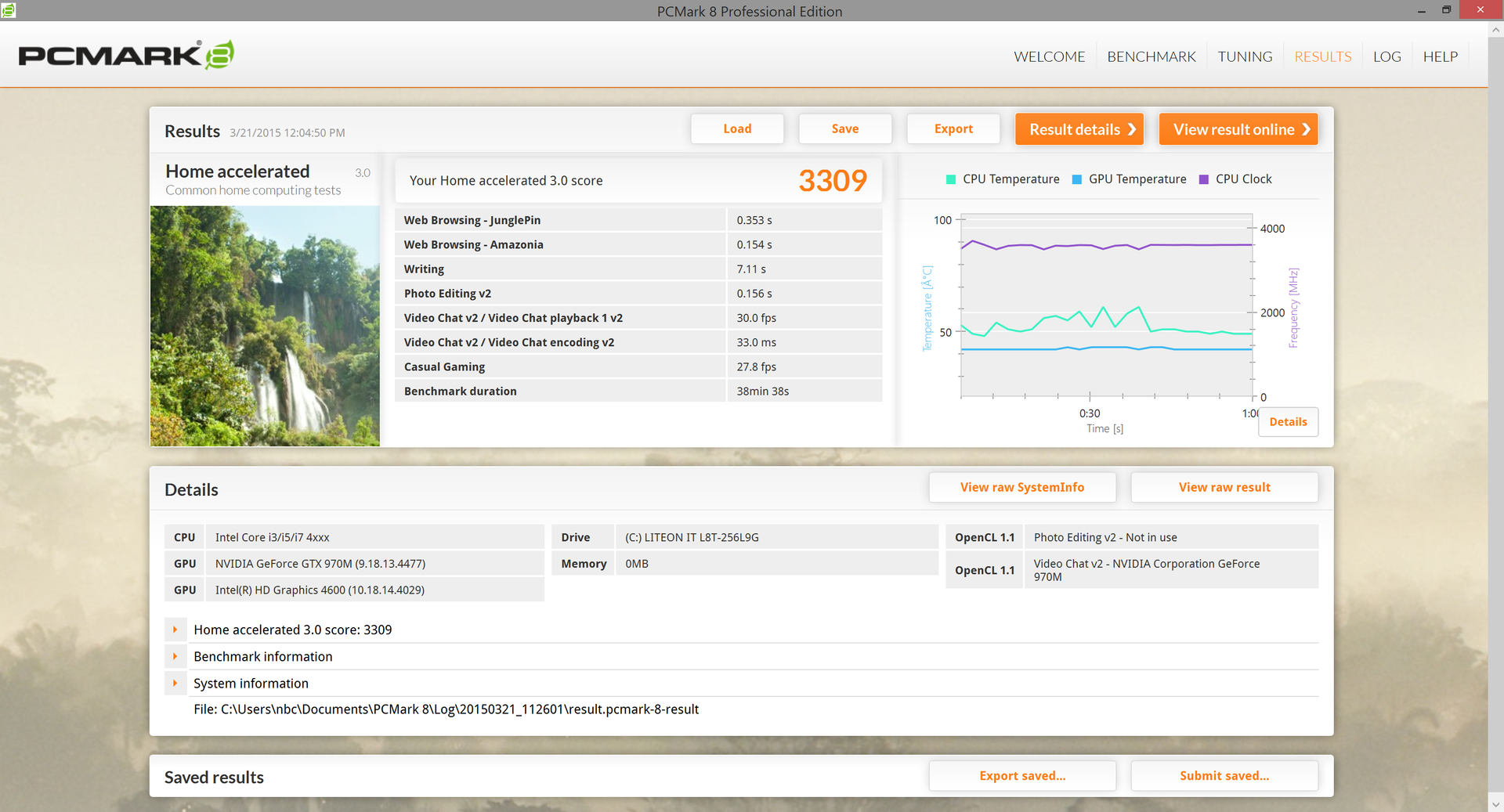Click the Export button
The image size is (1504, 812).
coord(953,129)
